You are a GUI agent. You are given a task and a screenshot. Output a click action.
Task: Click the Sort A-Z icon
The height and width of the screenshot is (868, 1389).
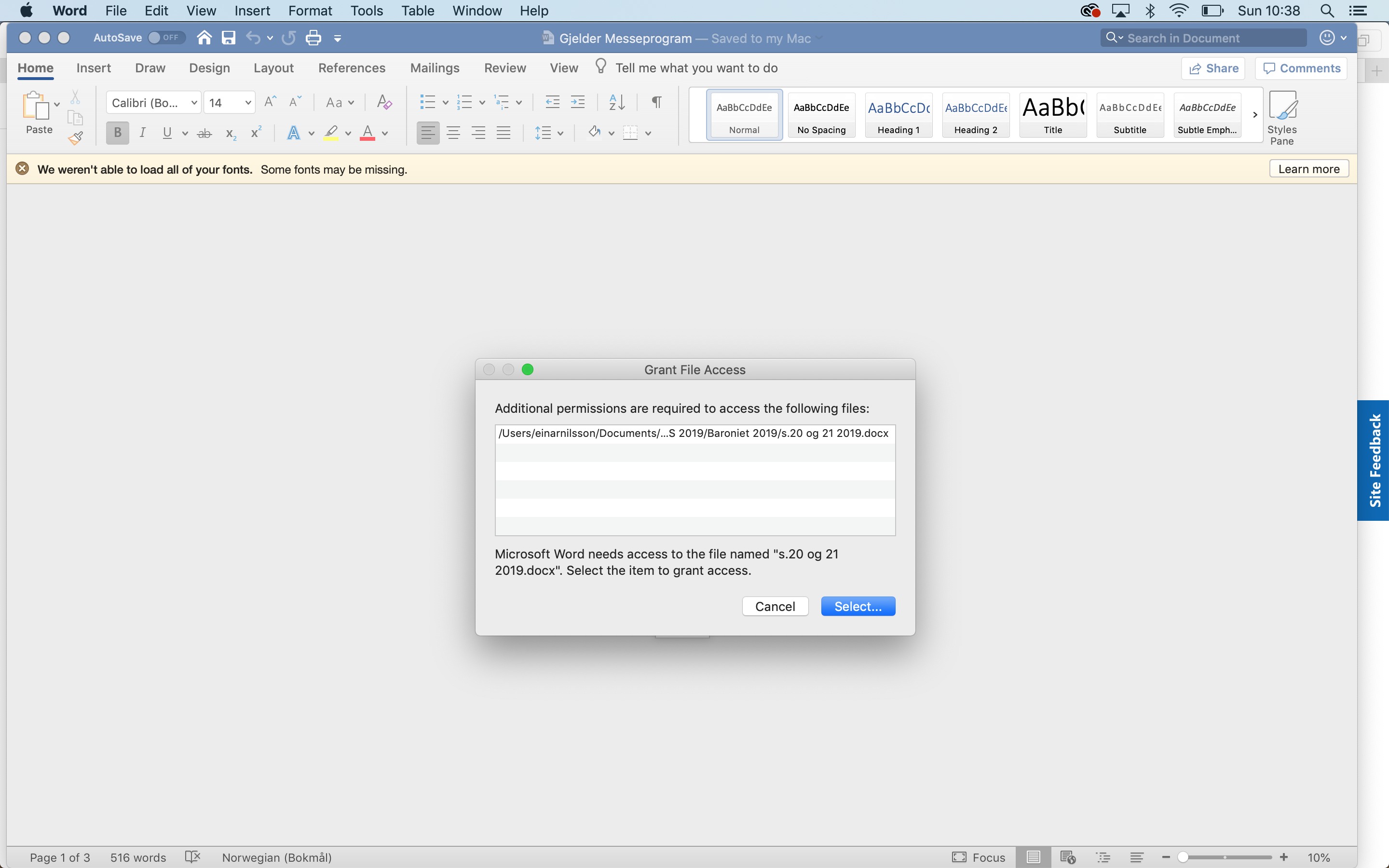(616, 102)
